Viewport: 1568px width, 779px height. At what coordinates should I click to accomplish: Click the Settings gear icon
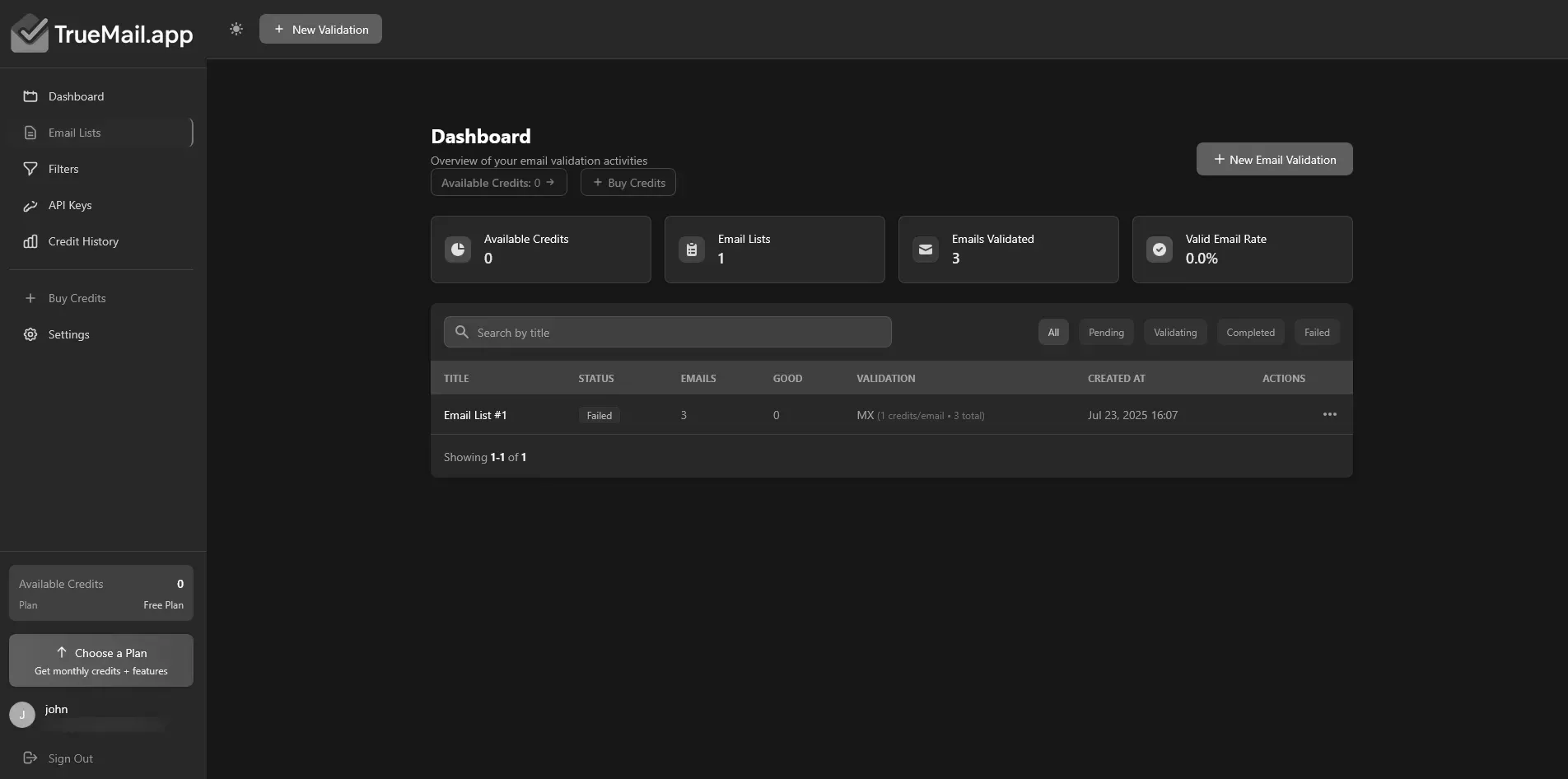[30, 334]
